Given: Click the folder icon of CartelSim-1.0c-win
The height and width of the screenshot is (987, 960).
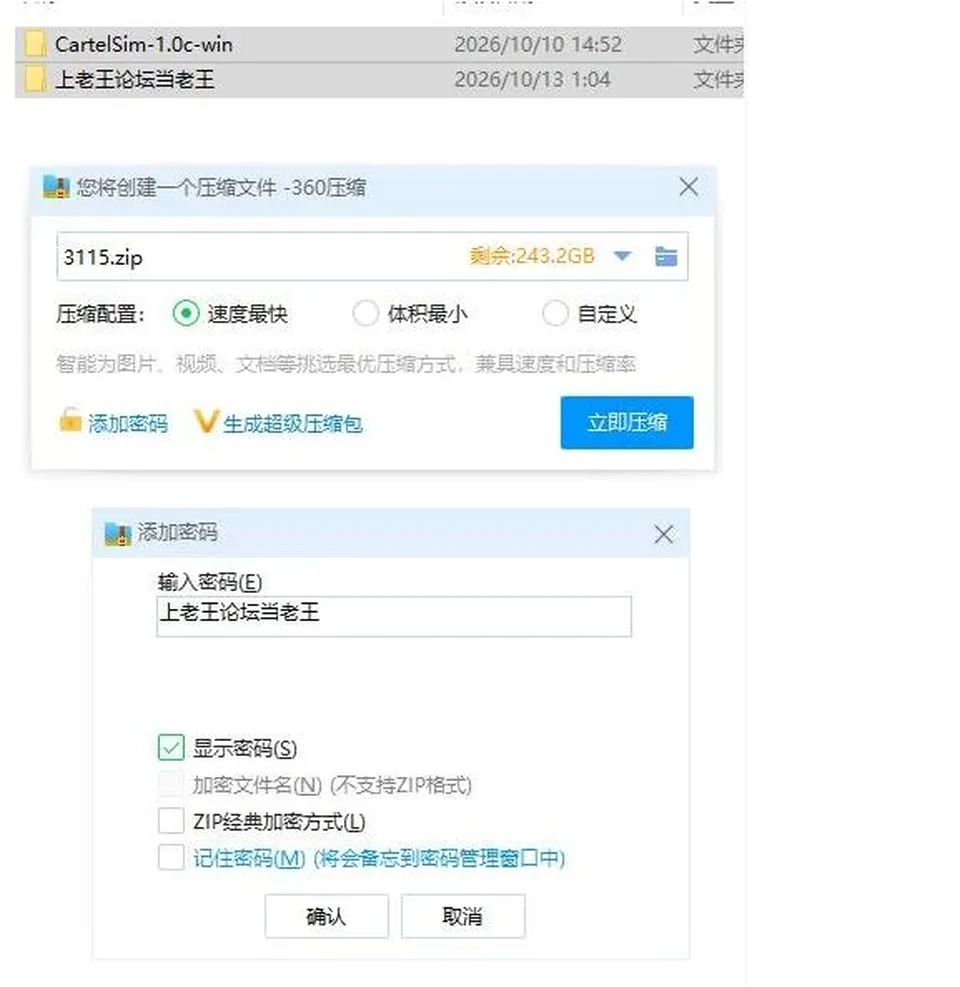Looking at the screenshot, I should [35, 45].
